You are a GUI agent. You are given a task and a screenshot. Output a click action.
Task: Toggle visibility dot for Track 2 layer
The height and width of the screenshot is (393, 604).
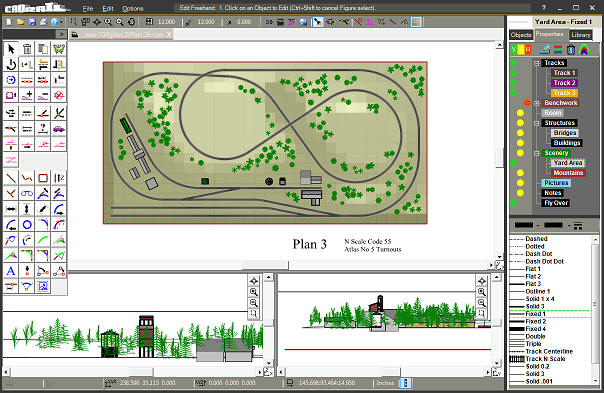pos(513,83)
